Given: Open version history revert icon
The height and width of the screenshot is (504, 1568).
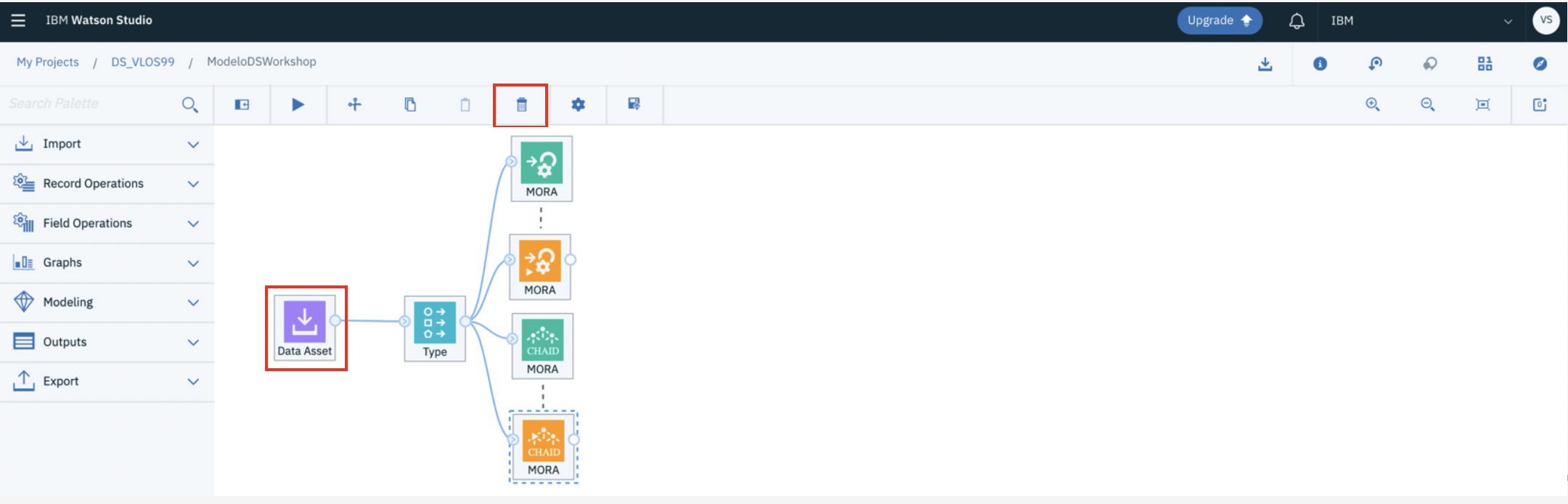Looking at the screenshot, I should 1375,64.
